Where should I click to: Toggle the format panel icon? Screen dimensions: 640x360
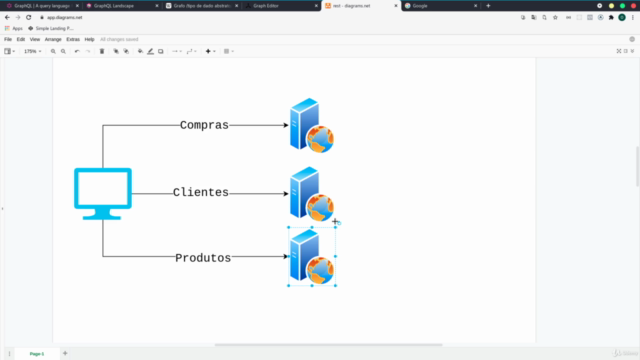tap(626, 51)
